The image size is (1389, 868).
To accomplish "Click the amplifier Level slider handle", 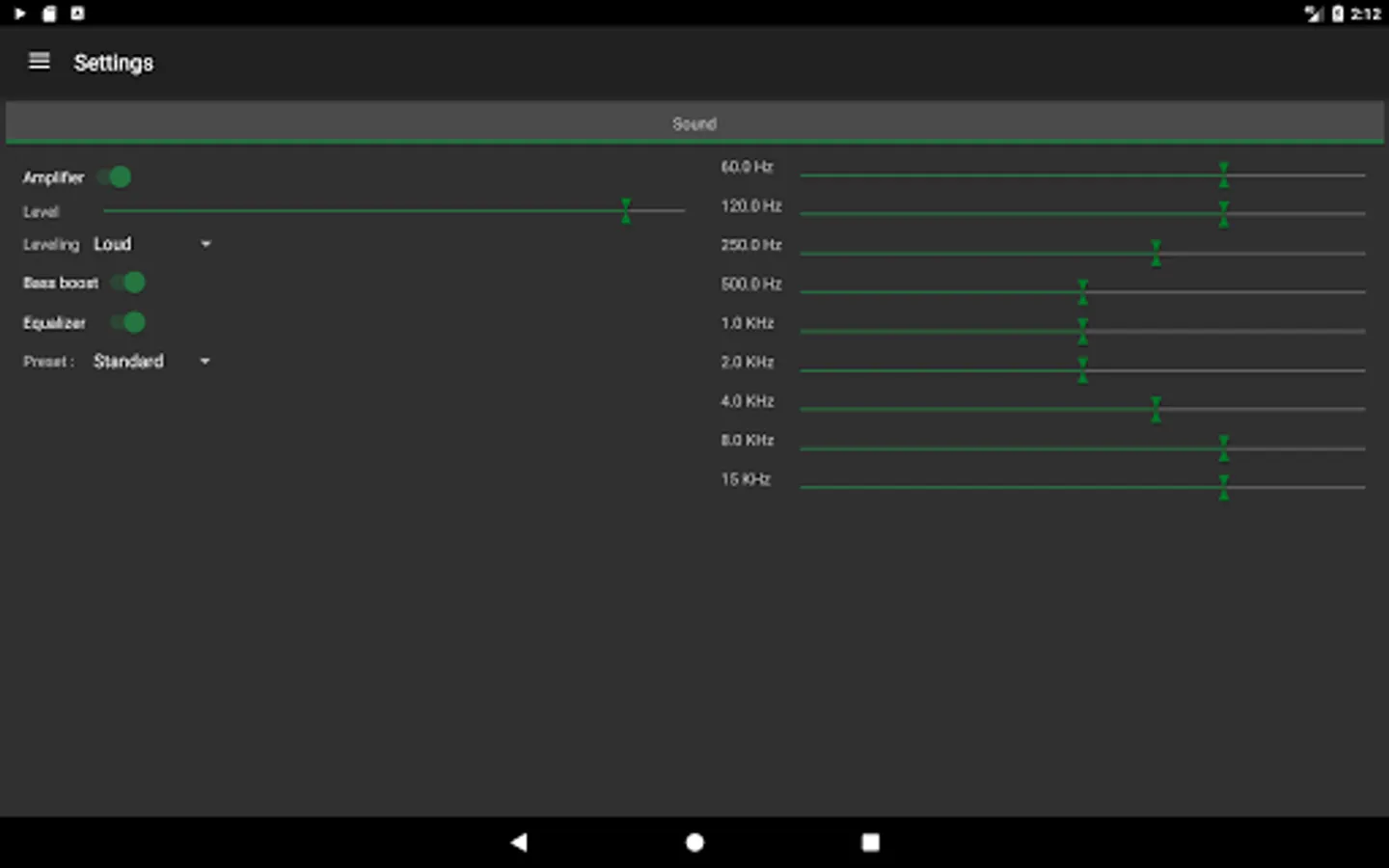I will [x=626, y=210].
